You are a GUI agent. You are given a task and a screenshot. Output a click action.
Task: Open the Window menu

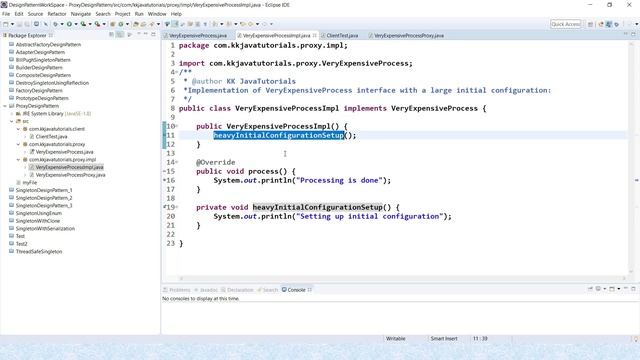157,13
